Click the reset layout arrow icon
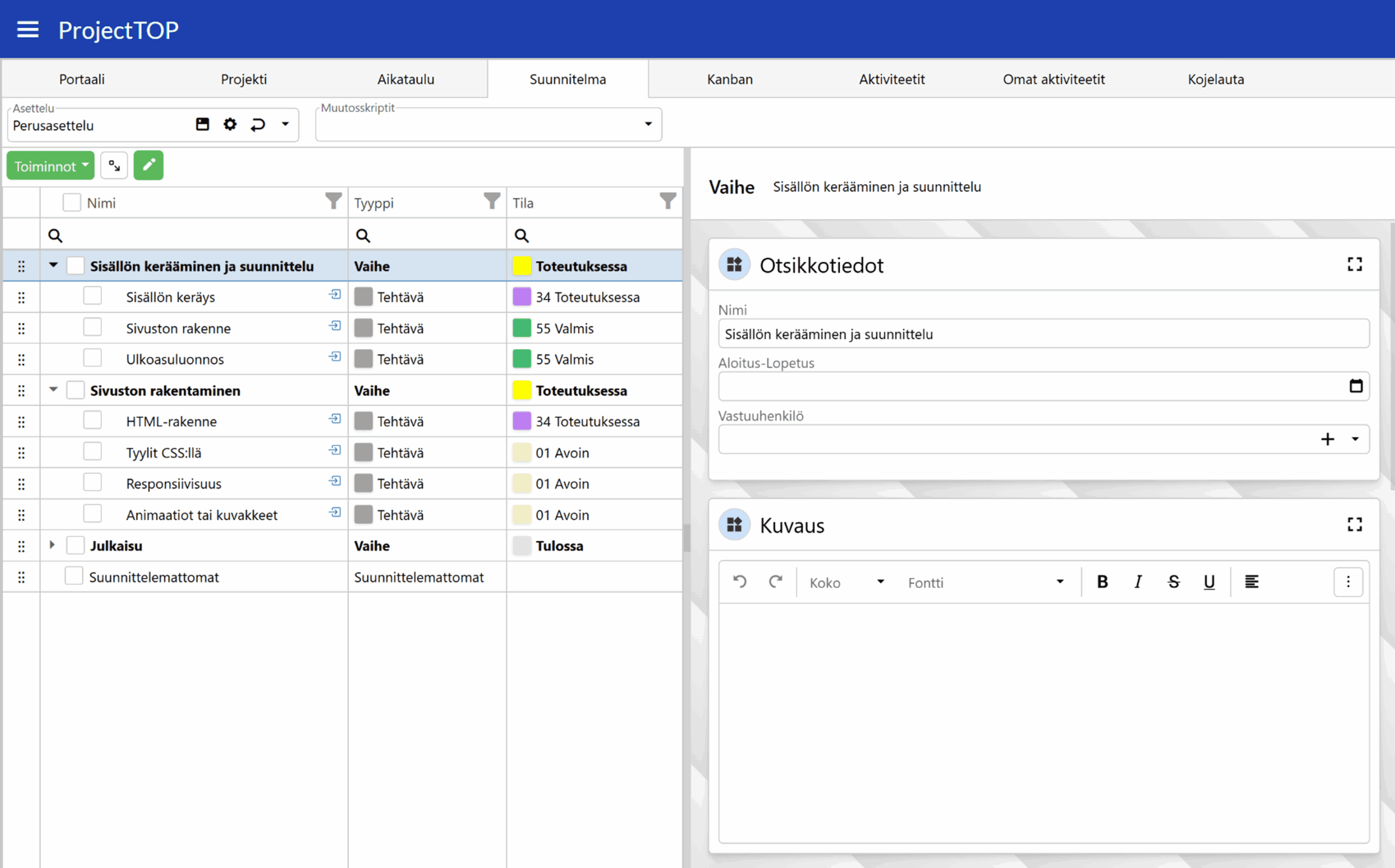Screen dimensions: 1395x868 pos(258,124)
